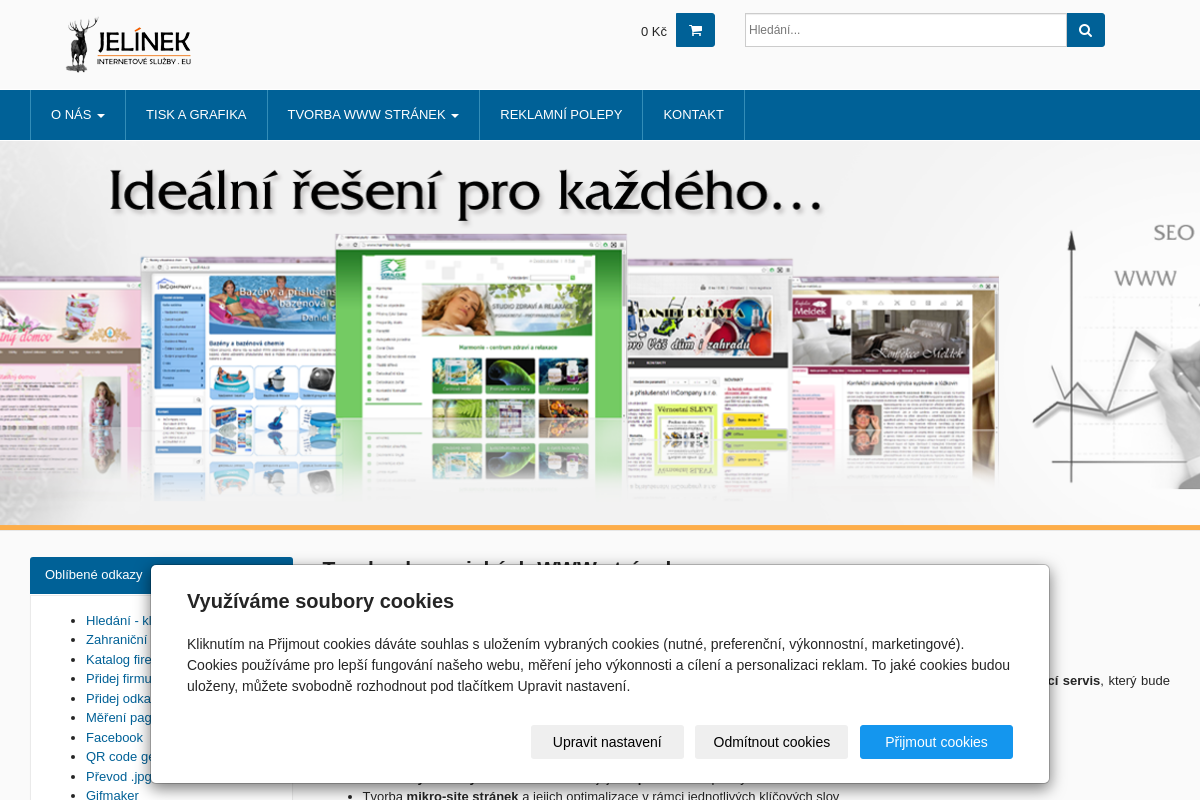The image size is (1200, 800).
Task: Open the KONTAKT page
Action: click(693, 114)
